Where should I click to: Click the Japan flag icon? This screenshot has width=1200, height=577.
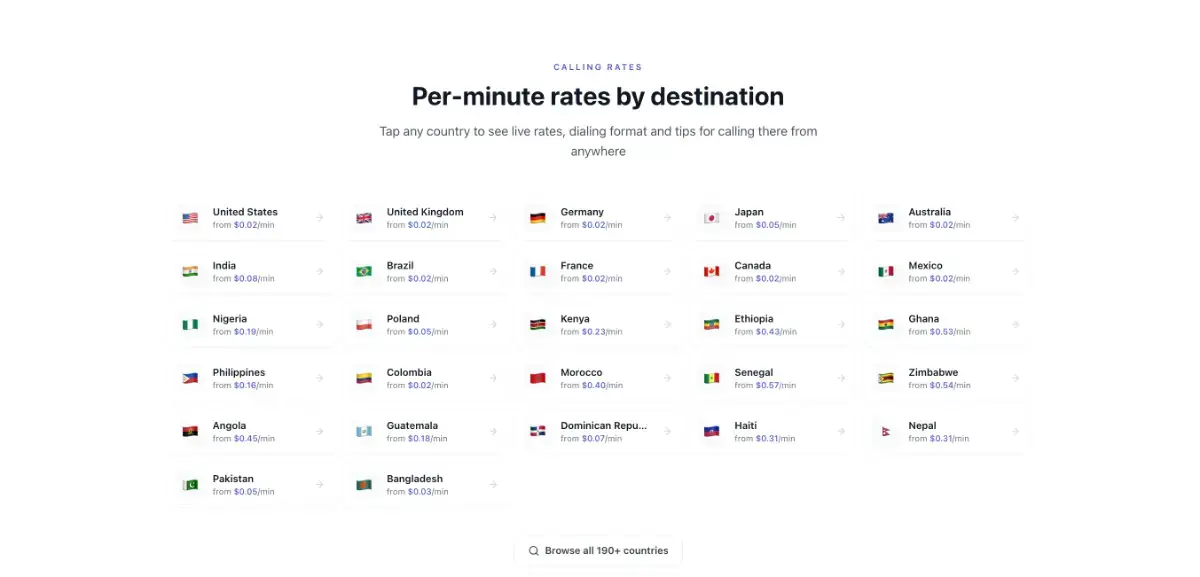(x=712, y=218)
